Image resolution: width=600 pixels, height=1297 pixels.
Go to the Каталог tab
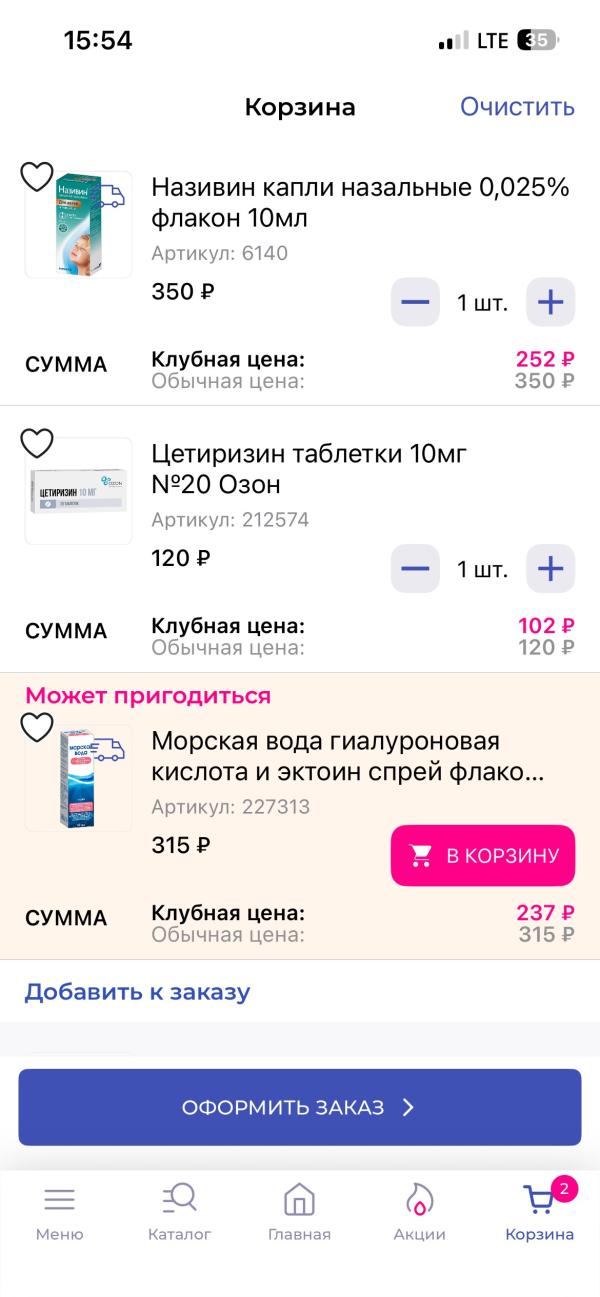[180, 1211]
